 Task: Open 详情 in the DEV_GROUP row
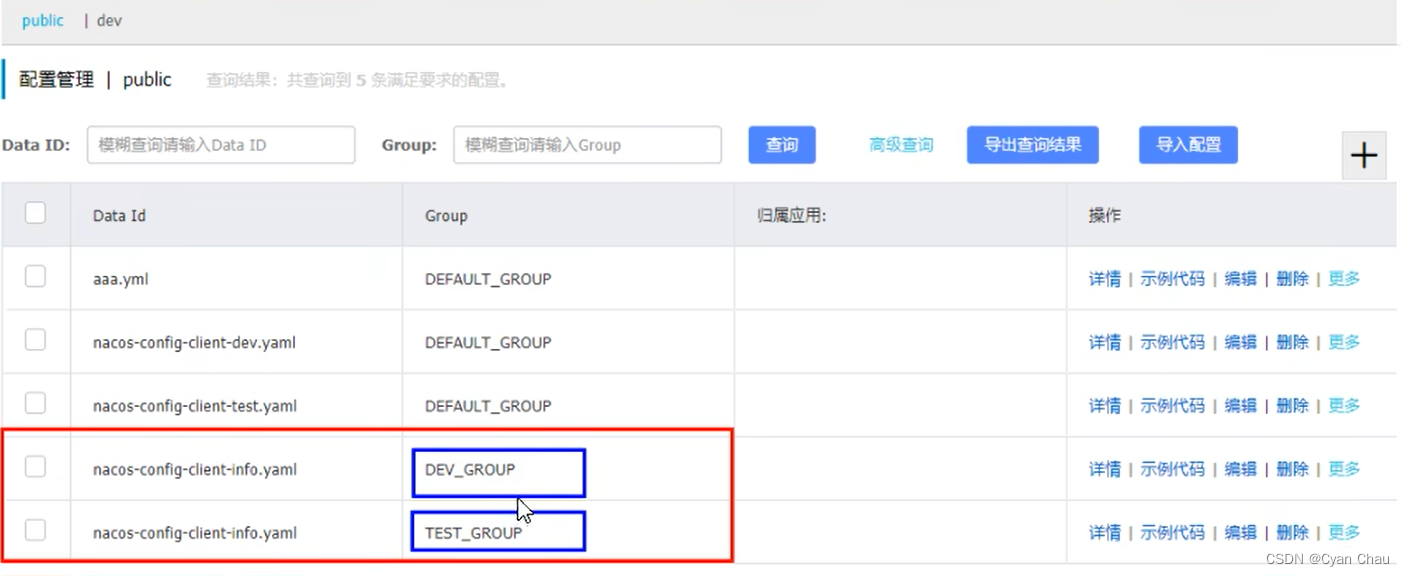click(1105, 469)
